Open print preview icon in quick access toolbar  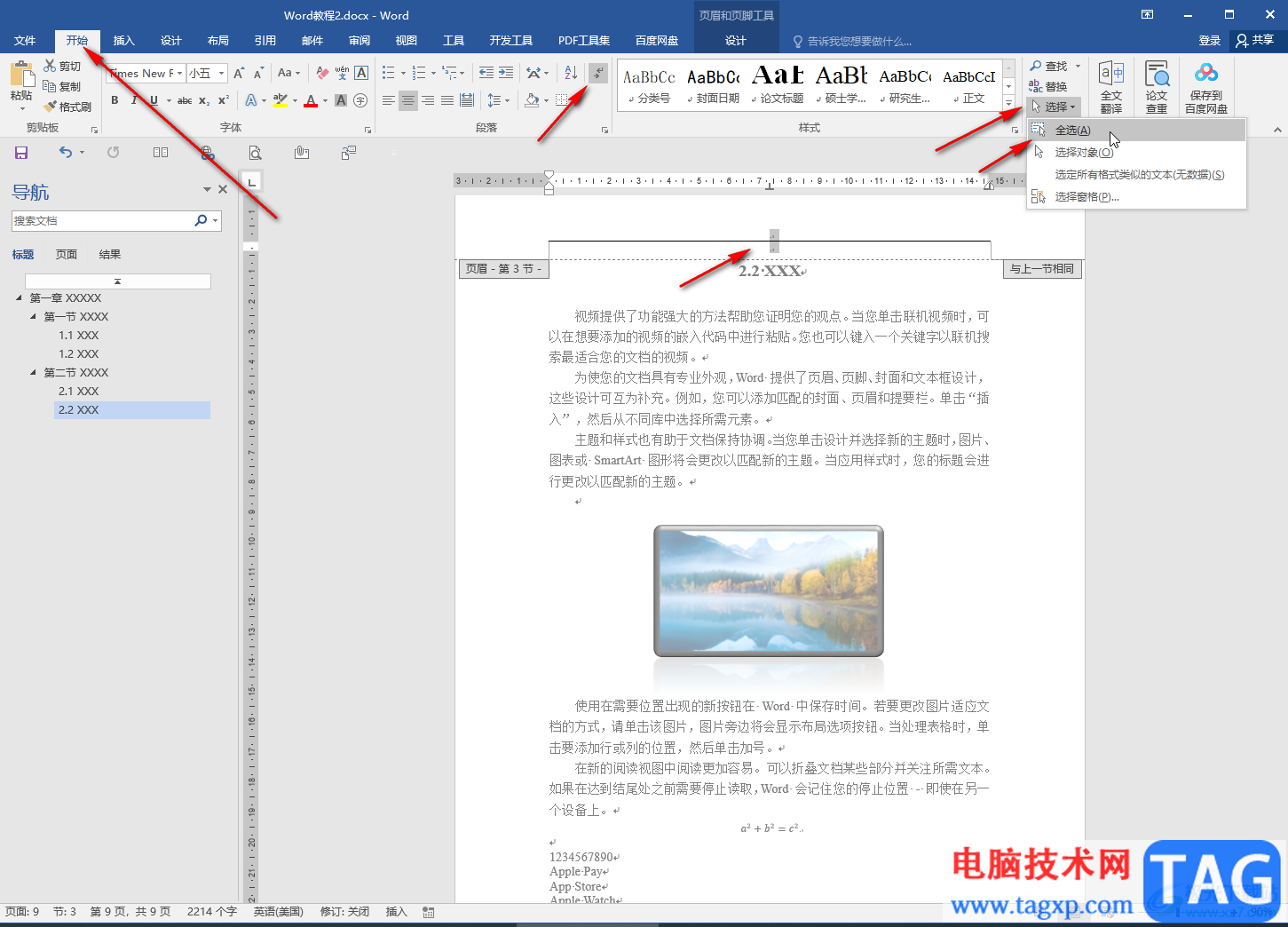click(x=255, y=153)
